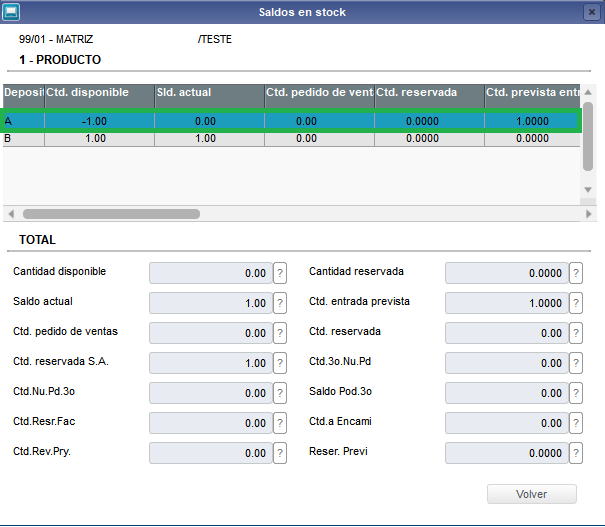Image resolution: width=605 pixels, height=527 pixels.
Task: Click row A Ctd. prevista 1.0000 cell
Action: pyautogui.click(x=532, y=121)
